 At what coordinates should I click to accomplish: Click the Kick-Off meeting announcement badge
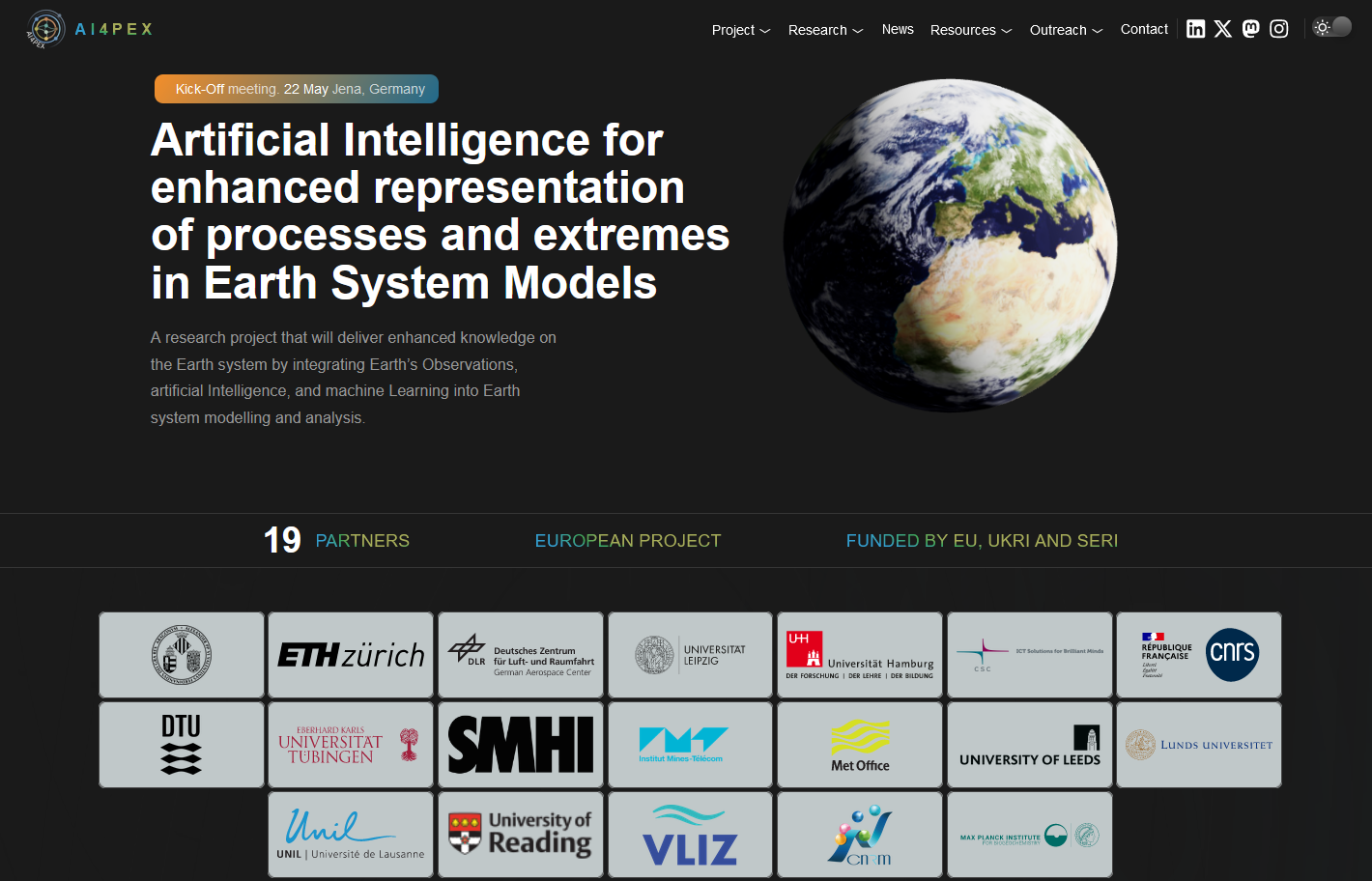tap(297, 89)
